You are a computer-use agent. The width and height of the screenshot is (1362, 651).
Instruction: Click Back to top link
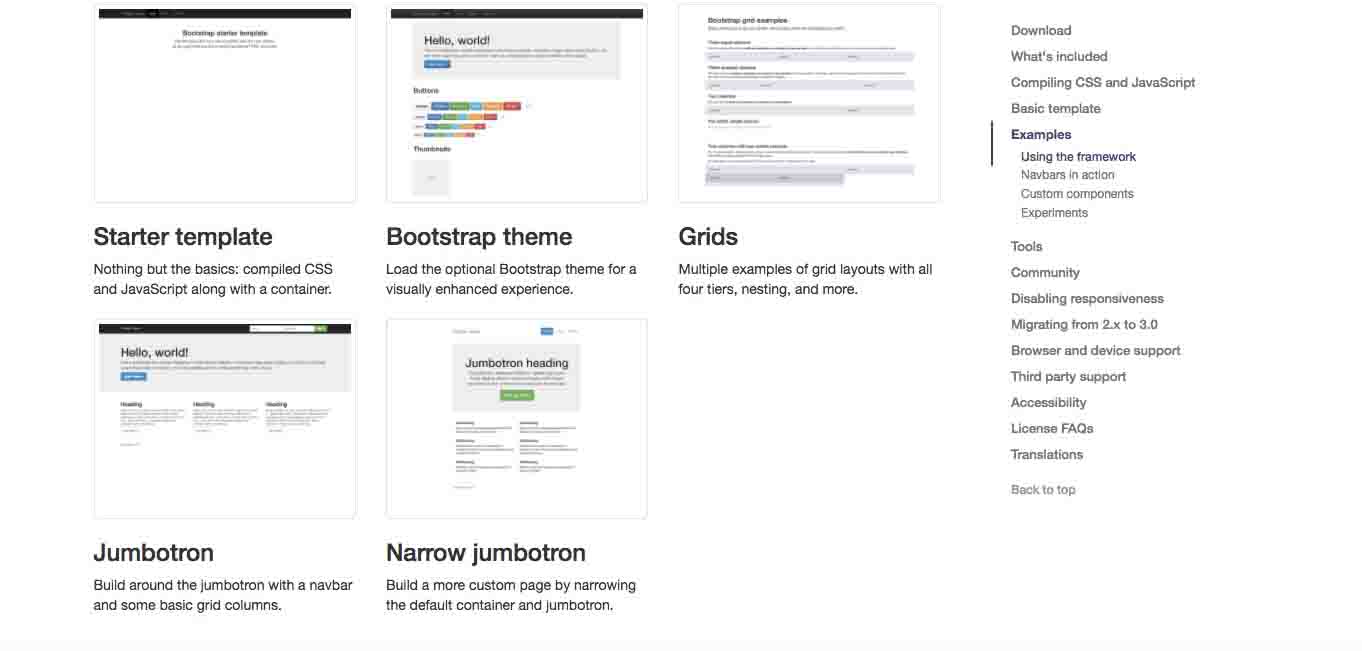click(1043, 490)
